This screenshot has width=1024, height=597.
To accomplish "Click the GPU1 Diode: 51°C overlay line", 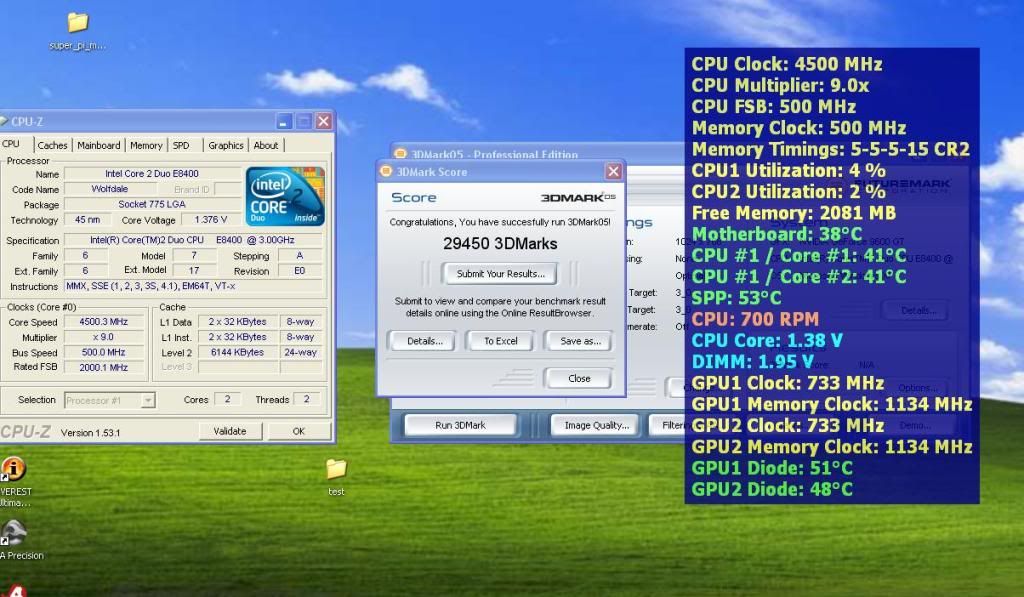I will 772,468.
